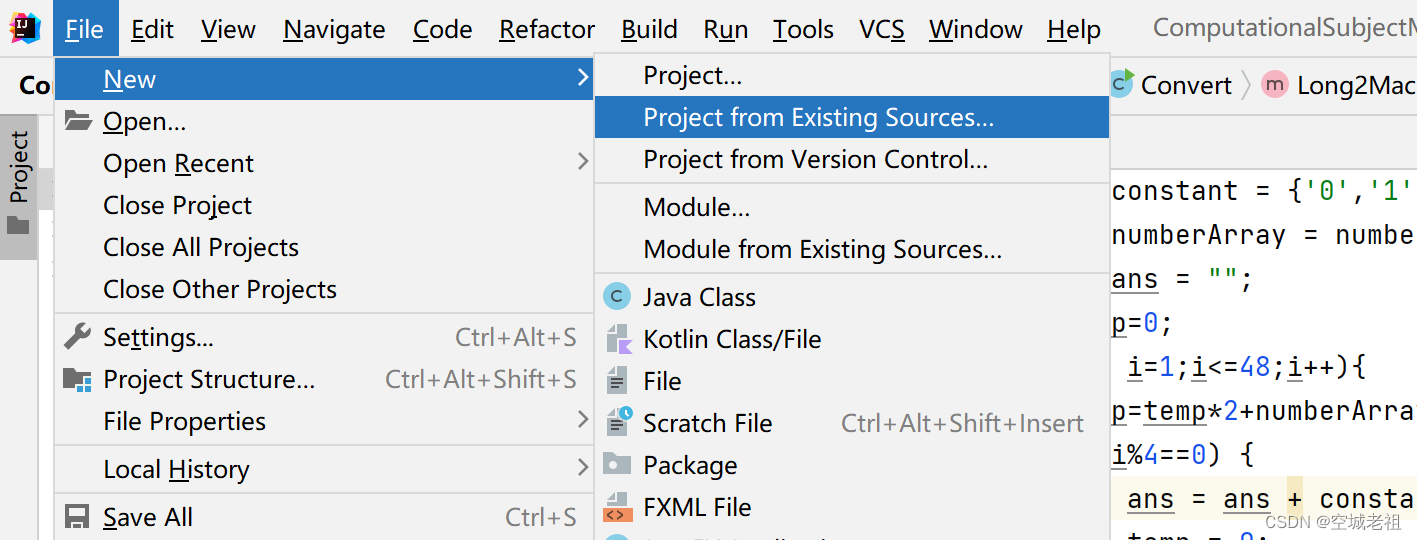Image resolution: width=1417 pixels, height=540 pixels.
Task: Click the Package folder icon
Action: (618, 465)
